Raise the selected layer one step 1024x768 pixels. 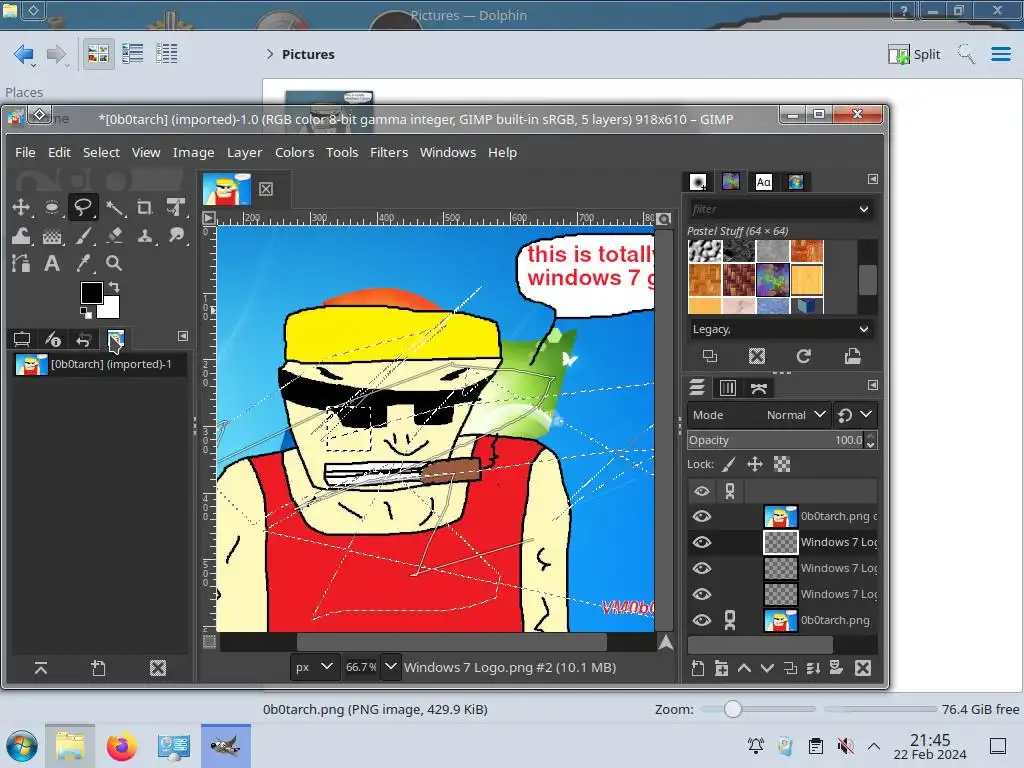pos(744,668)
